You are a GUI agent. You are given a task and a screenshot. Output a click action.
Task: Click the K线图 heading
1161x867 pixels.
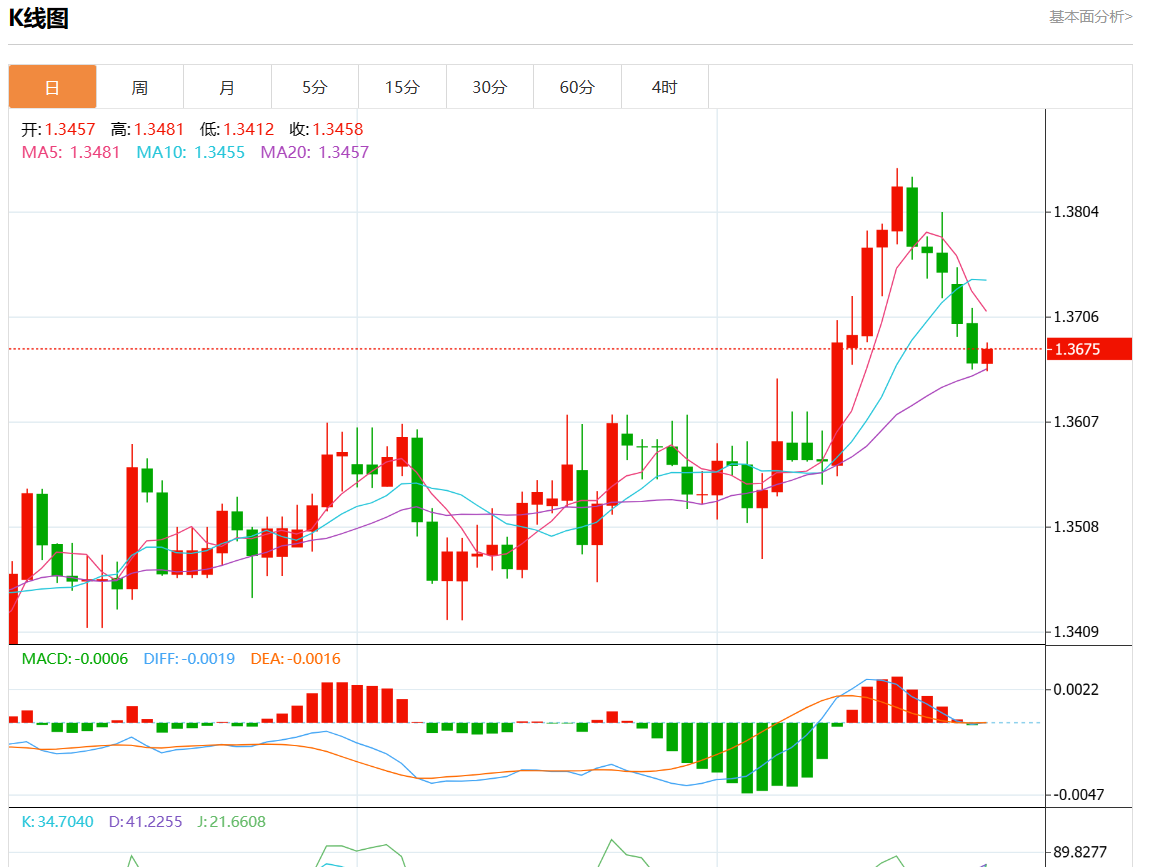click(39, 18)
